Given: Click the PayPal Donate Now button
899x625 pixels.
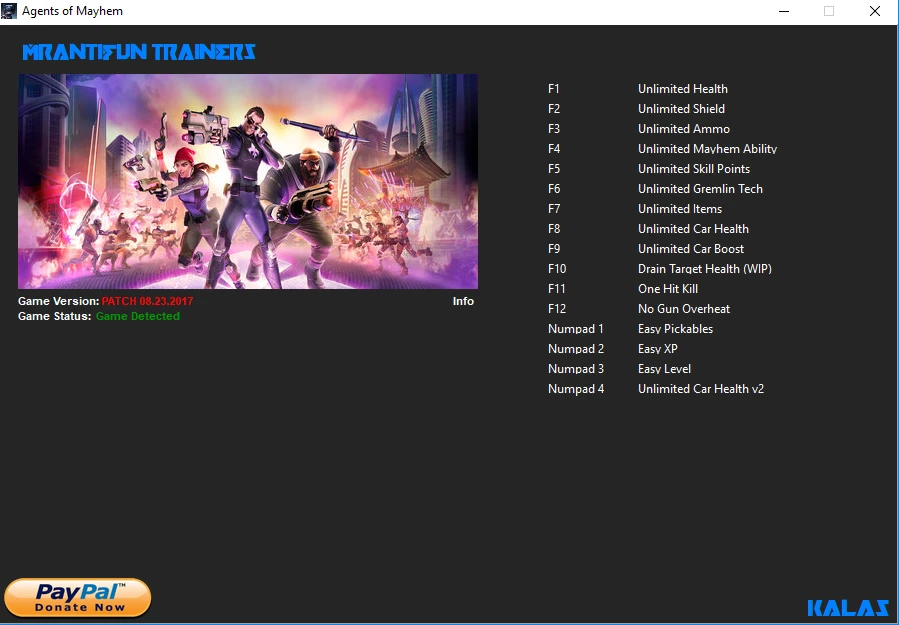Looking at the screenshot, I should coord(77,597).
